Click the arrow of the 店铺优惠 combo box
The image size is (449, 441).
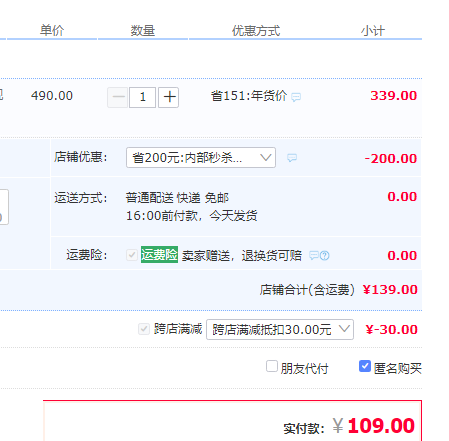[x=266, y=157]
